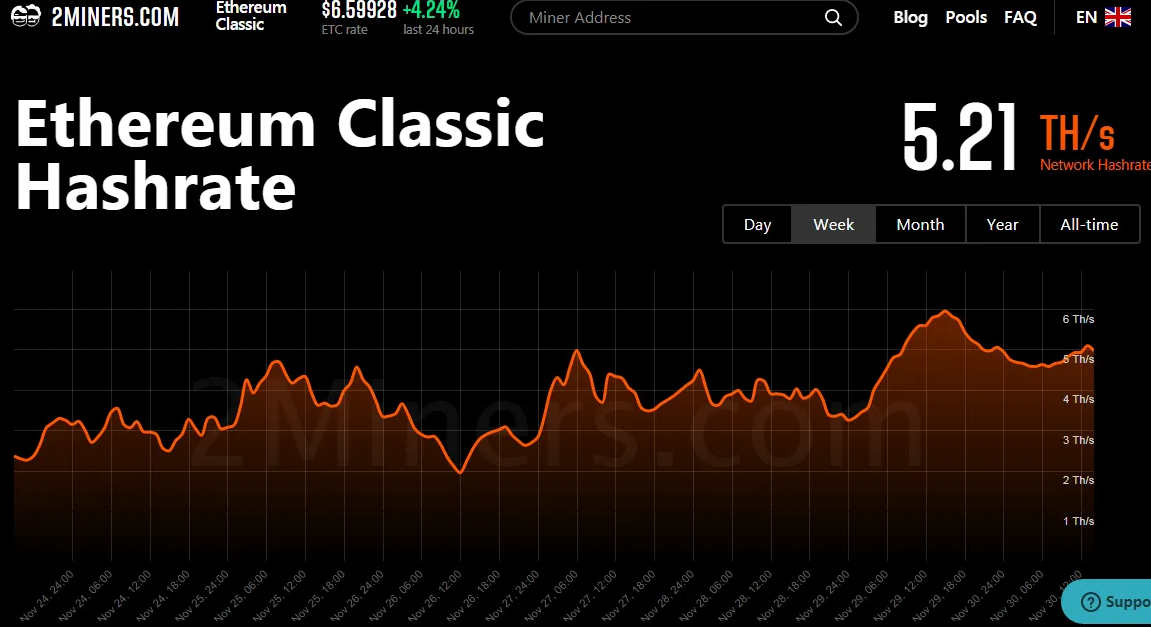The height and width of the screenshot is (627, 1151).
Task: Click the $6.59928 ETC rate value
Action: (x=359, y=10)
